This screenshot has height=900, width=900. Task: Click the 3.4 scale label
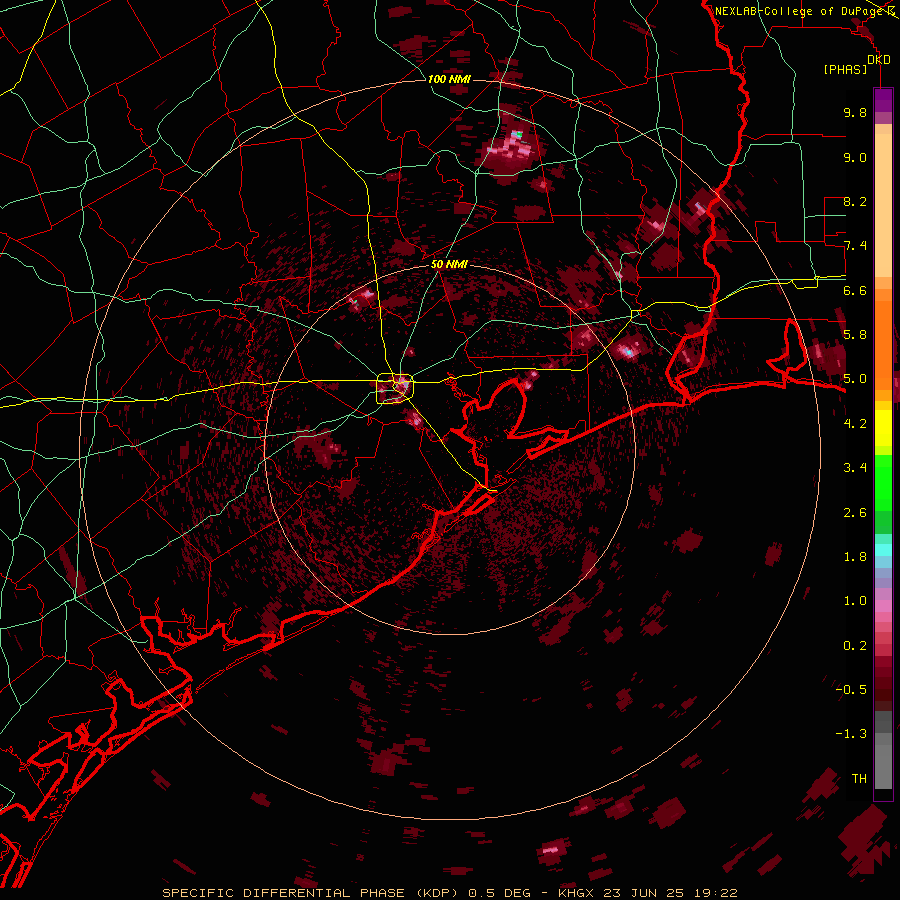tap(855, 468)
